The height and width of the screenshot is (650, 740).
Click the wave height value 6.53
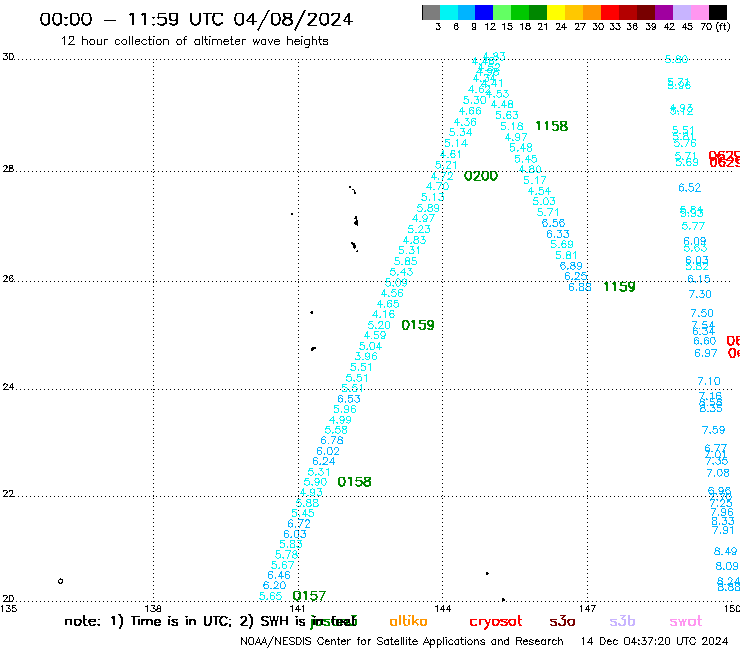(x=349, y=399)
